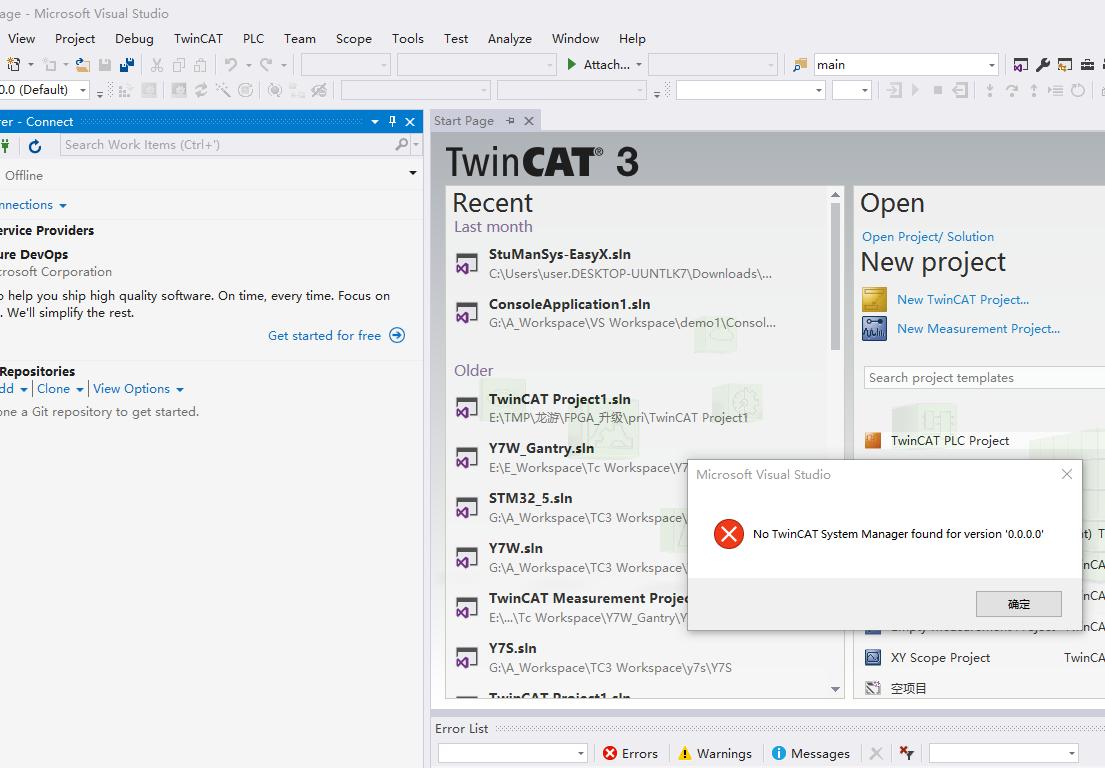Click the PLC Logout icon
Viewport: 1105px width, 768px height.
[960, 90]
